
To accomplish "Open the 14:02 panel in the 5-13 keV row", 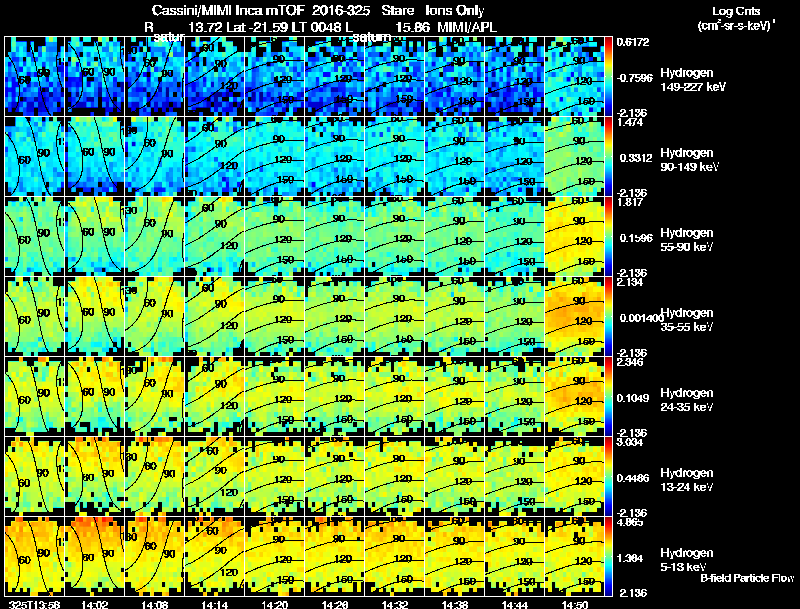I will (94, 556).
